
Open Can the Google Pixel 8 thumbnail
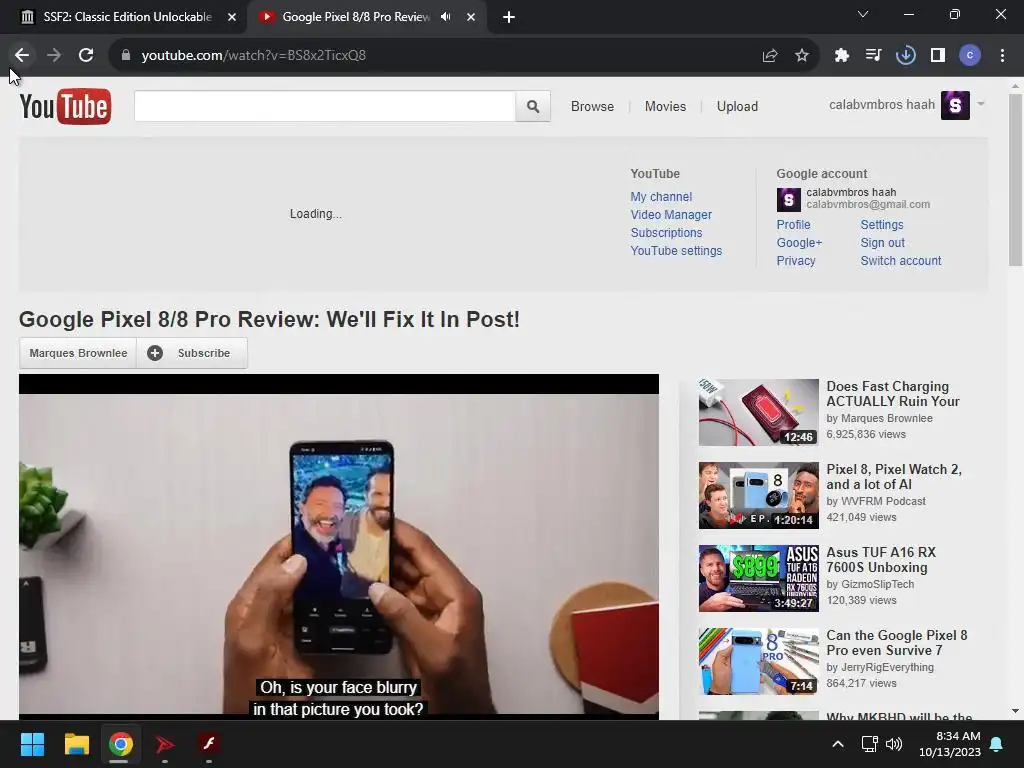point(758,662)
